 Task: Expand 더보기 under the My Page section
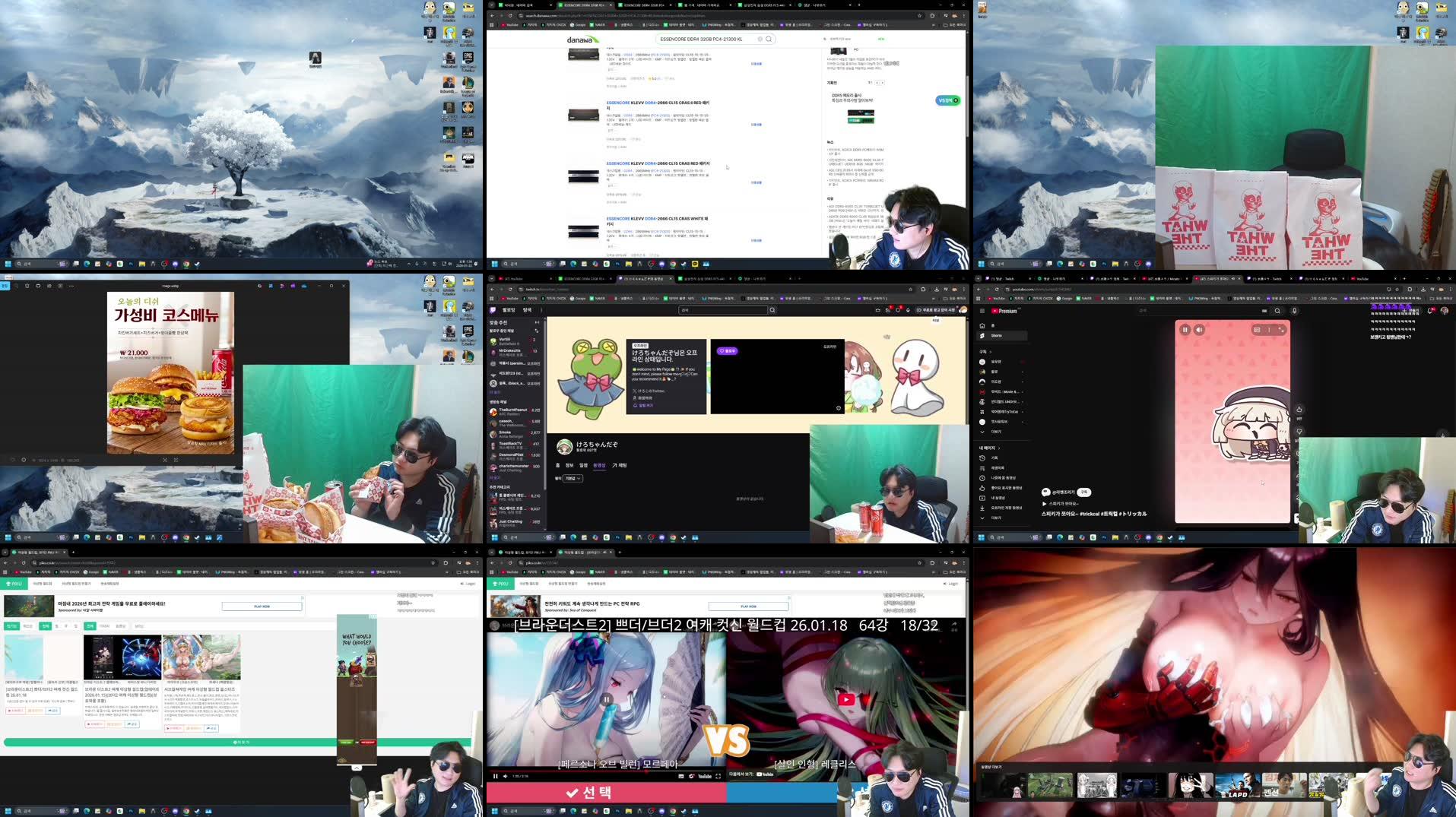click(x=995, y=518)
